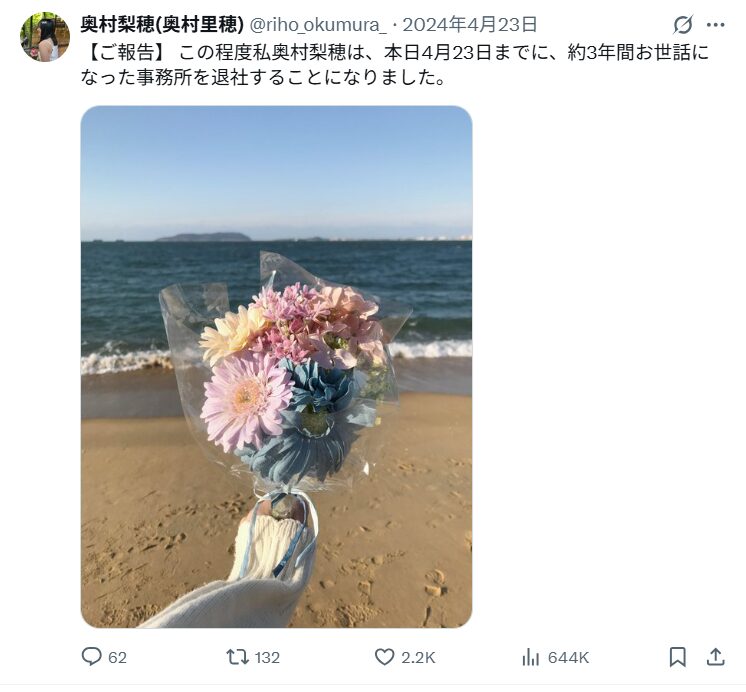Click the 62 replies count
Viewport: 746px width, 692px height.
click(118, 658)
